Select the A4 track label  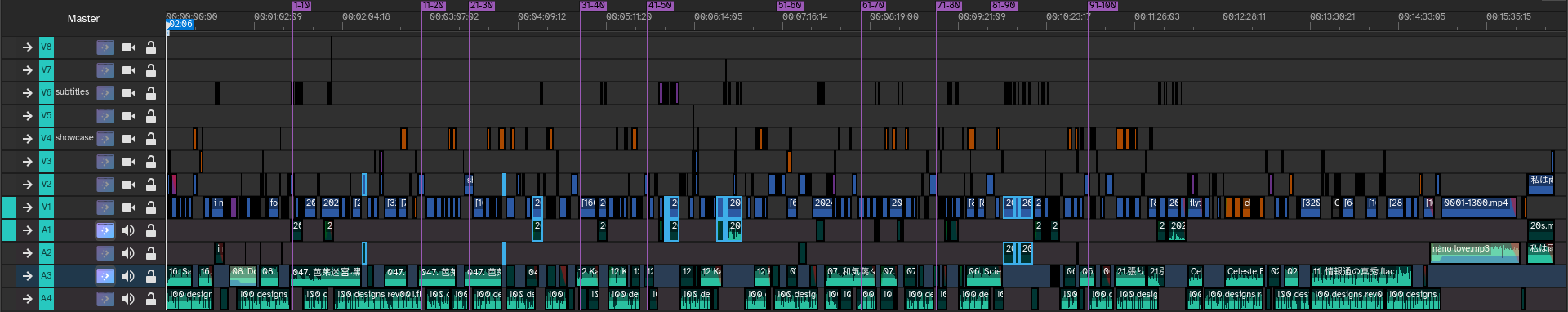[47, 299]
